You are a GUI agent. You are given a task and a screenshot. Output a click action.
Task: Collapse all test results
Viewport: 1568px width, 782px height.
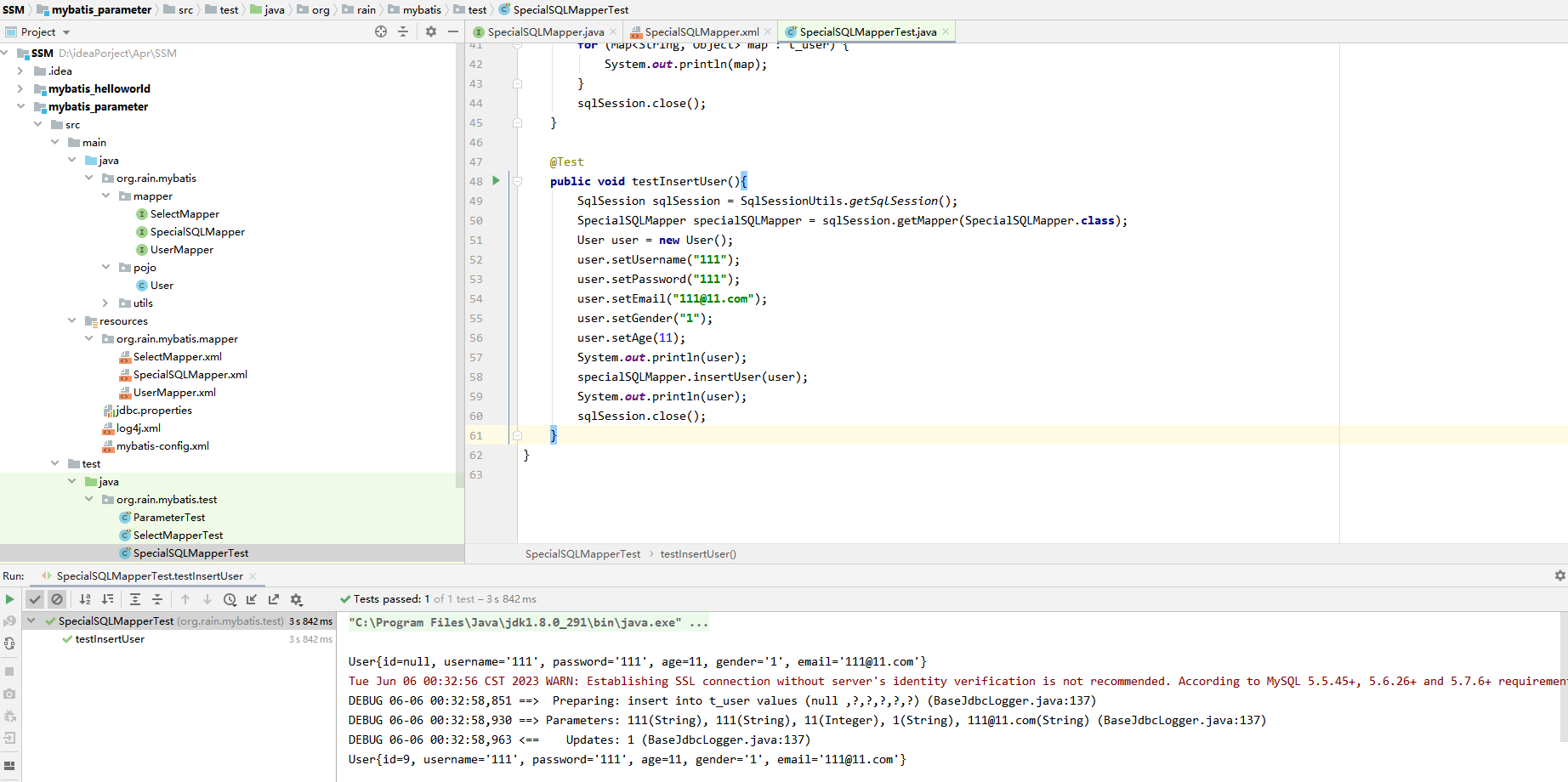pos(157,599)
